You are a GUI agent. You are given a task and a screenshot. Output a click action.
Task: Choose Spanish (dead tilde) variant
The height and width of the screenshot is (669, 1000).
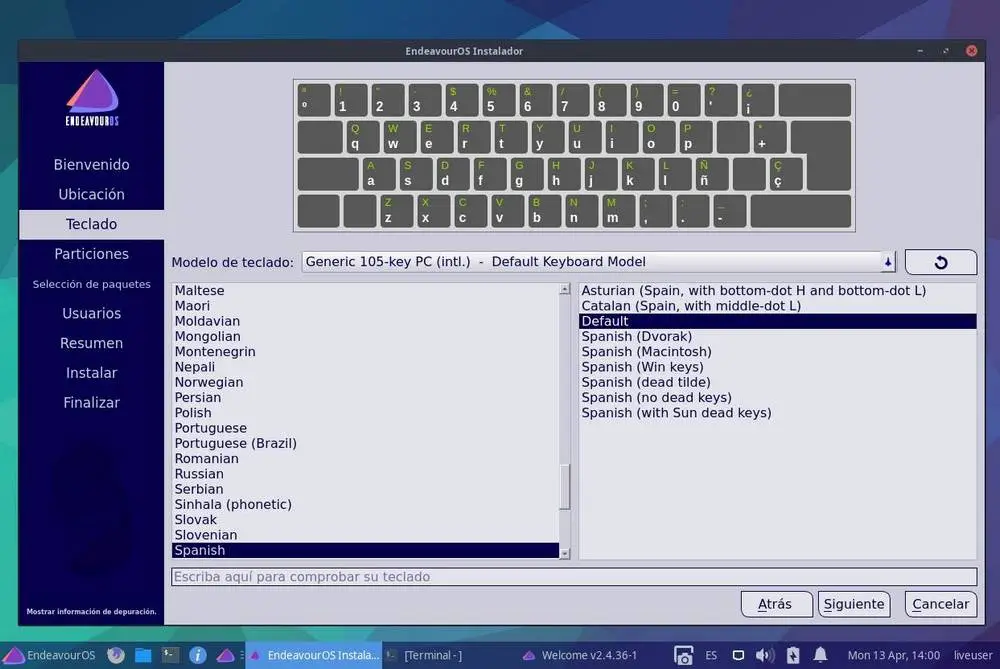[x=777, y=382]
